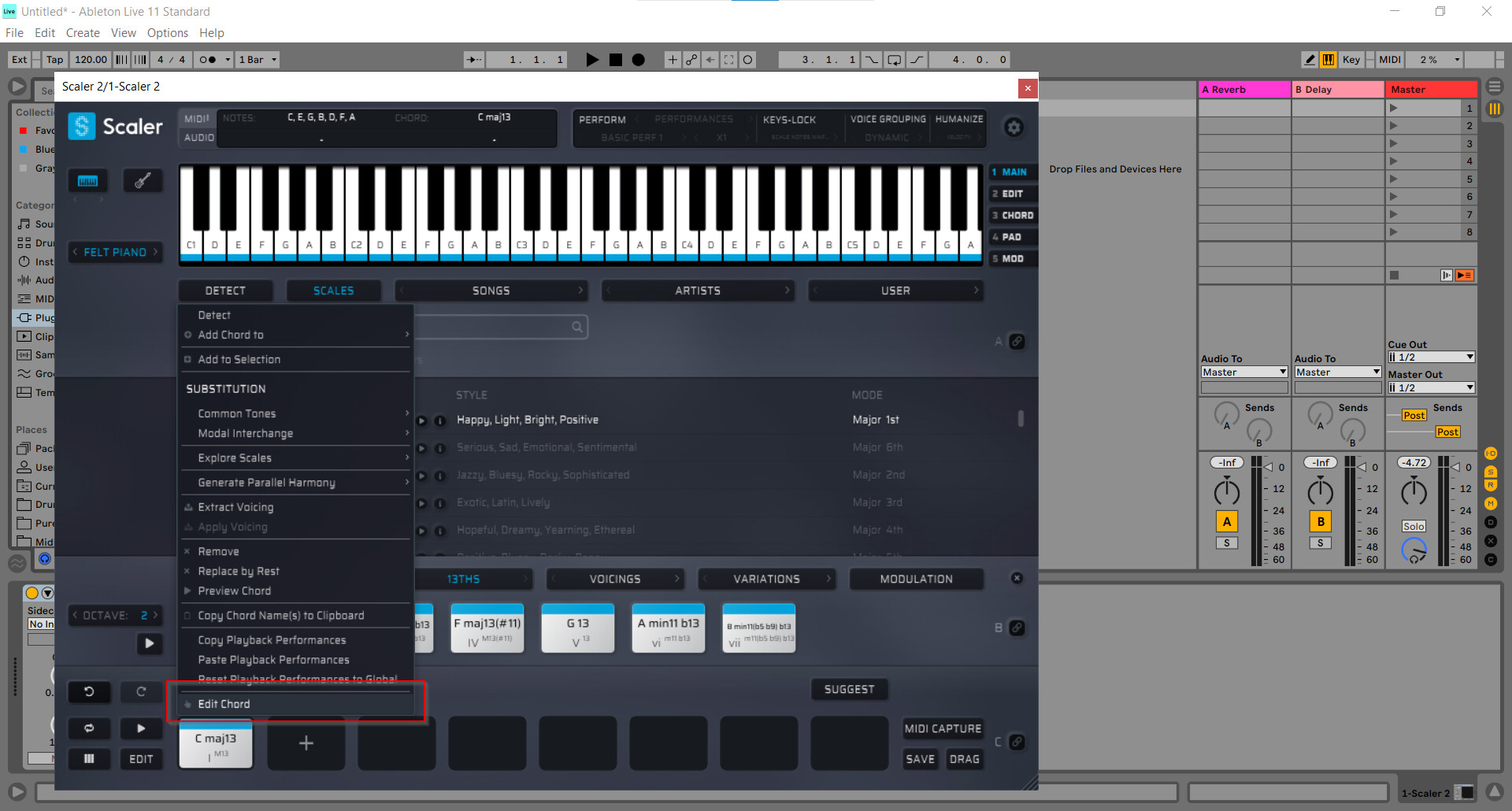1512x811 pixels.
Task: Toggle Ableton loop switch icon
Action: (x=895, y=59)
